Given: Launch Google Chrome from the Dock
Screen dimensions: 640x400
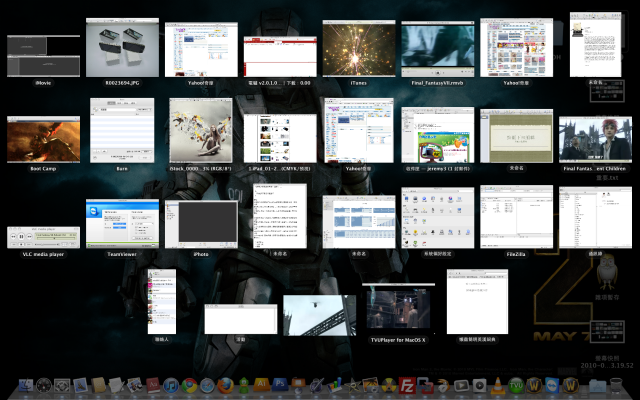Looking at the screenshot, I should point(189,385).
